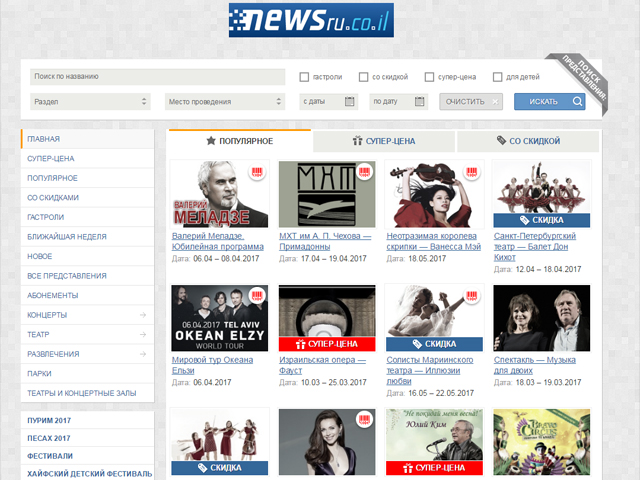Select БЛИЖАЙШАЯ НЕДЕЛЯ in sidebar

point(87,237)
